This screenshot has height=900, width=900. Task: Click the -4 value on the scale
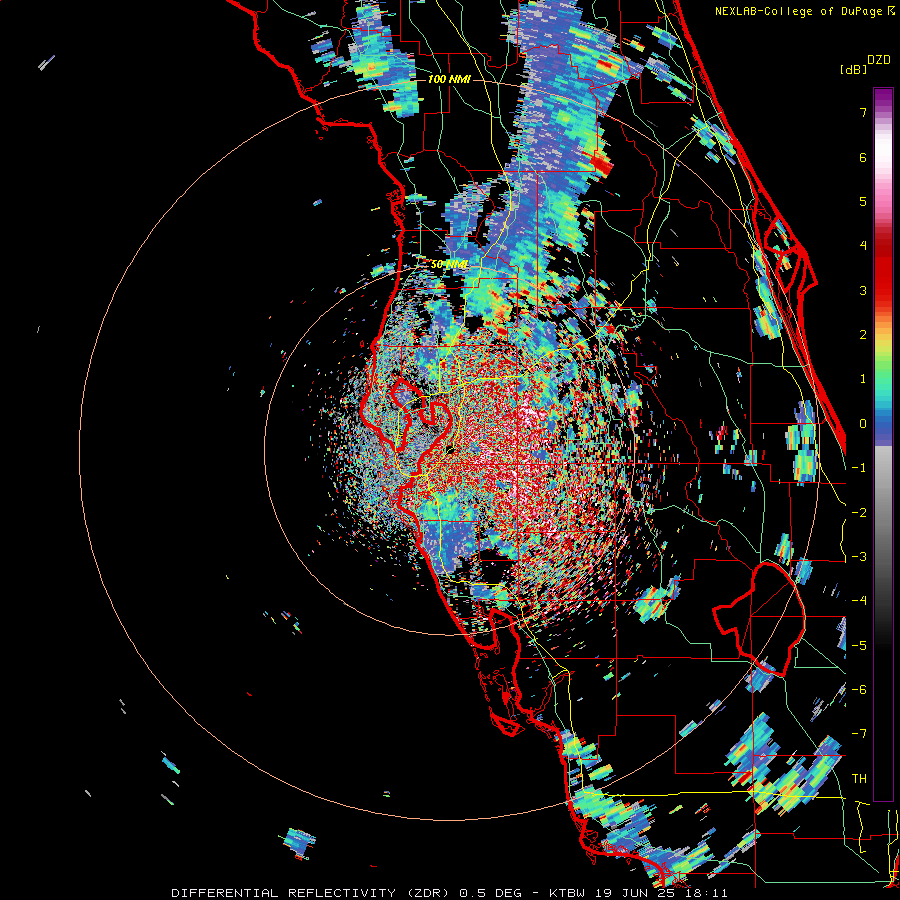859,601
